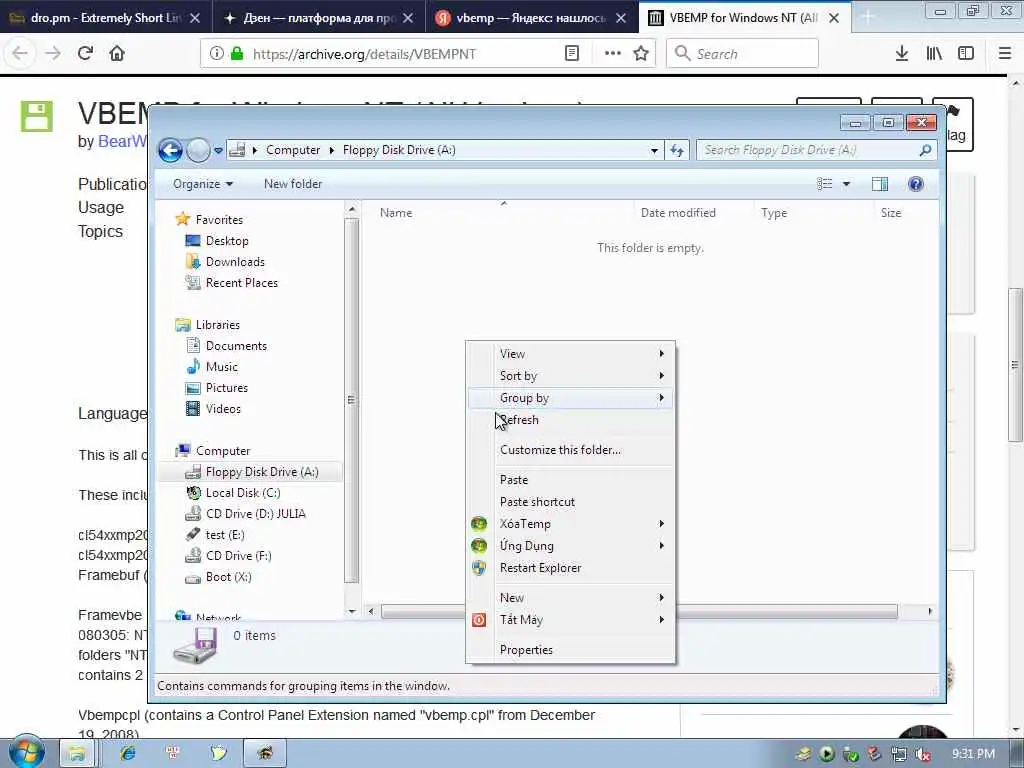
Task: Choose Paste shortcut
Action: (571, 502)
